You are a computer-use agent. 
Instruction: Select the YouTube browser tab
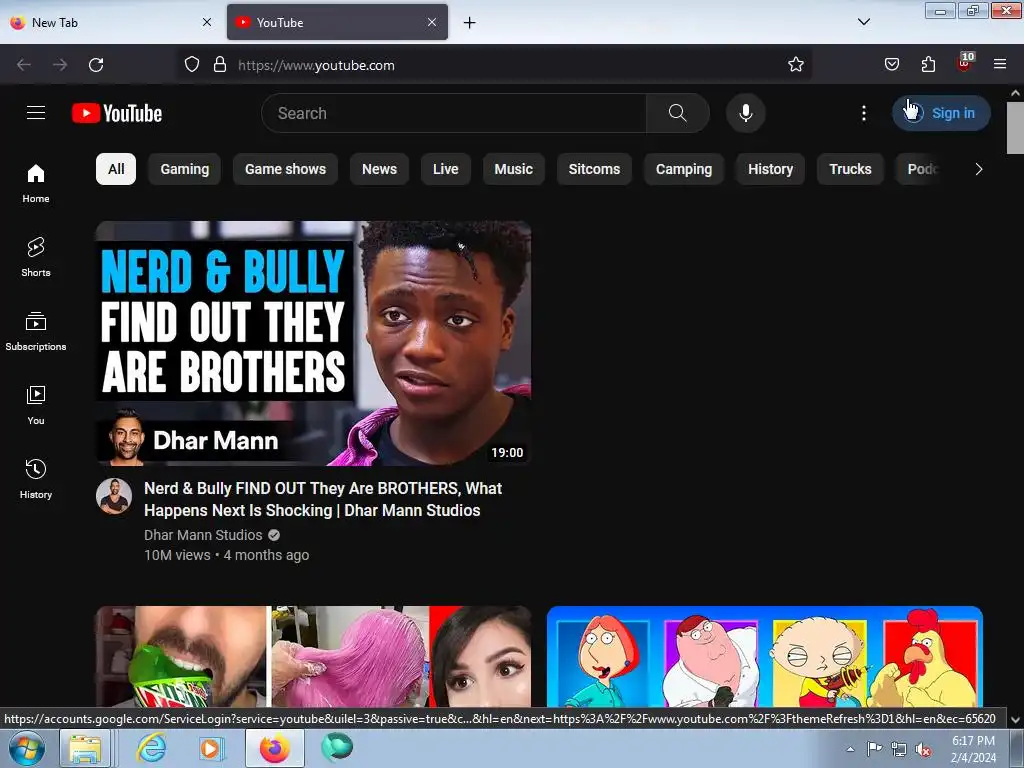(x=337, y=23)
